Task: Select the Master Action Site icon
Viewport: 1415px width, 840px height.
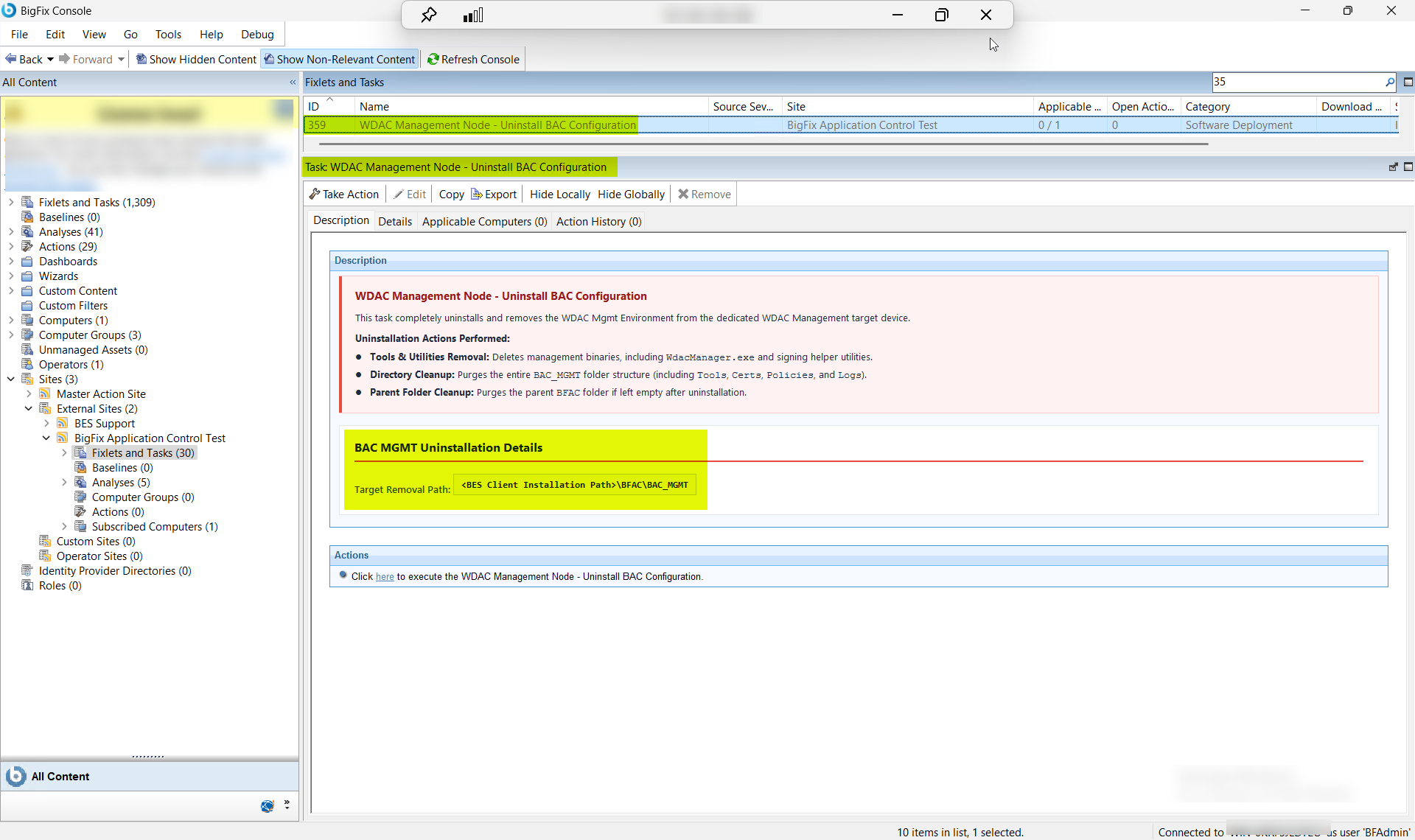Action: [x=45, y=393]
